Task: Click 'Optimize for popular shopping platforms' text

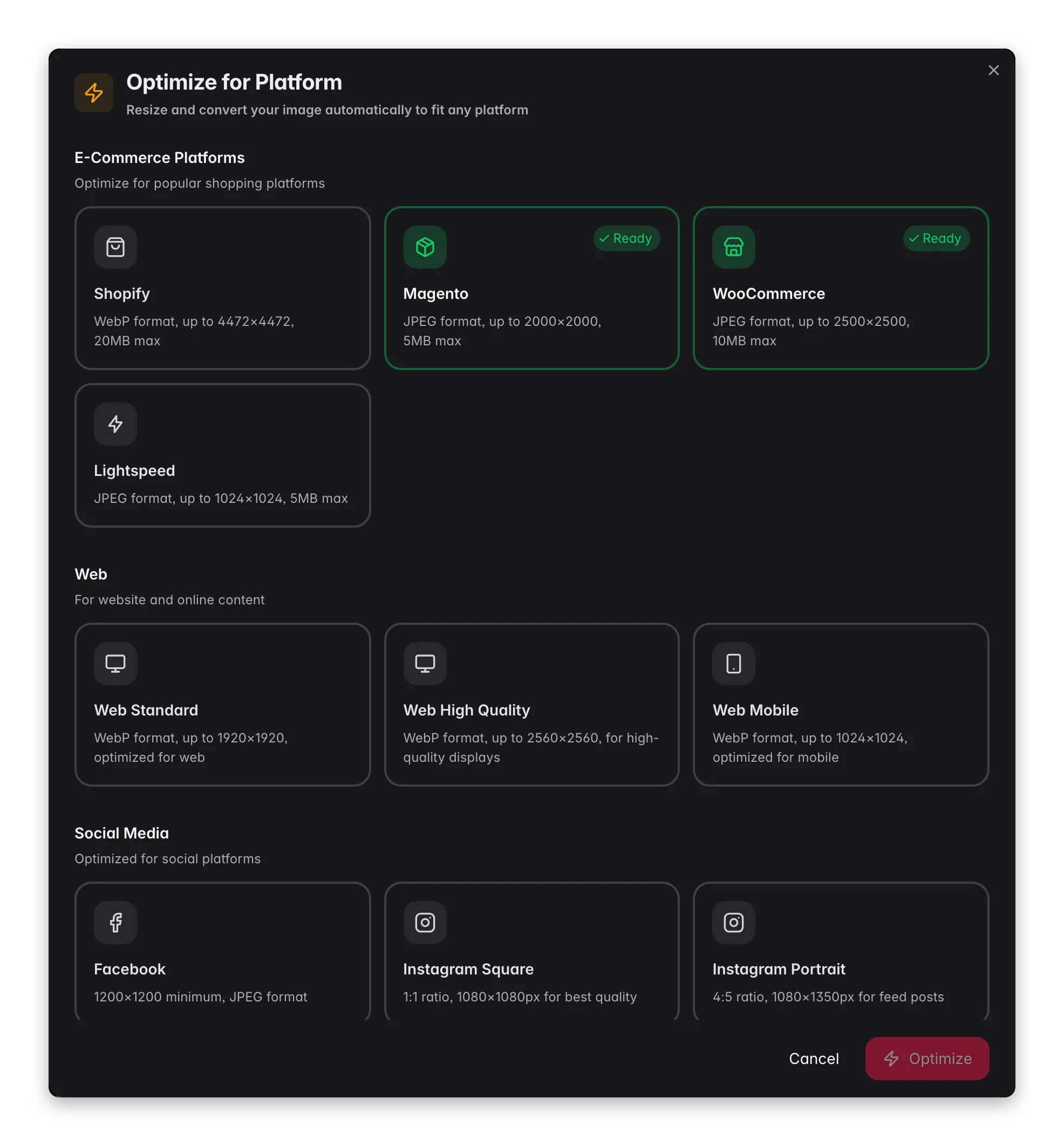Action: click(x=200, y=183)
